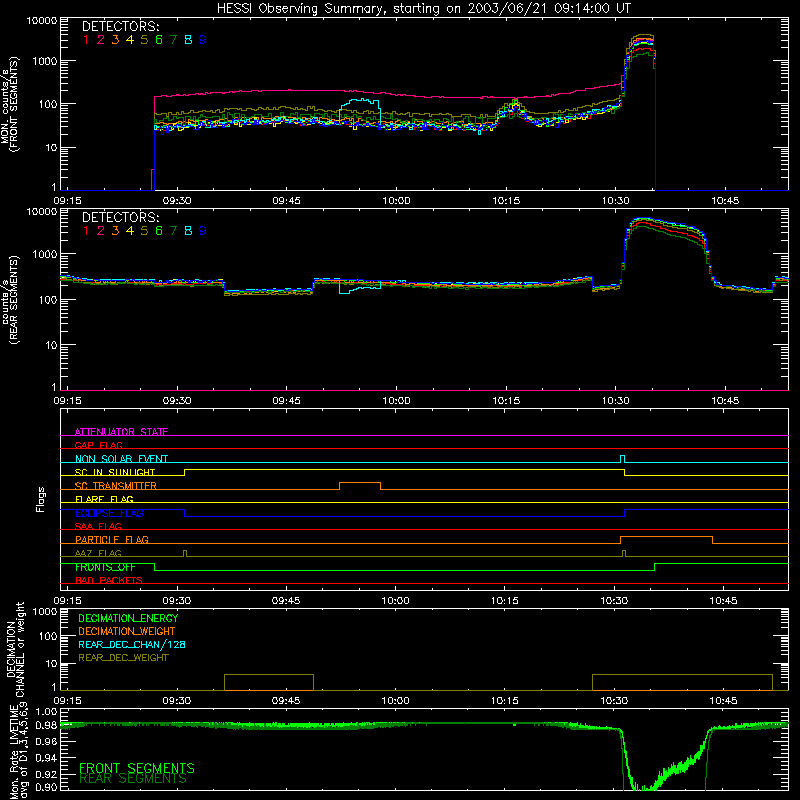The width and height of the screenshot is (800, 800).
Task: Click the 1000 y-axis value on decimation plot
Action: 45,611
